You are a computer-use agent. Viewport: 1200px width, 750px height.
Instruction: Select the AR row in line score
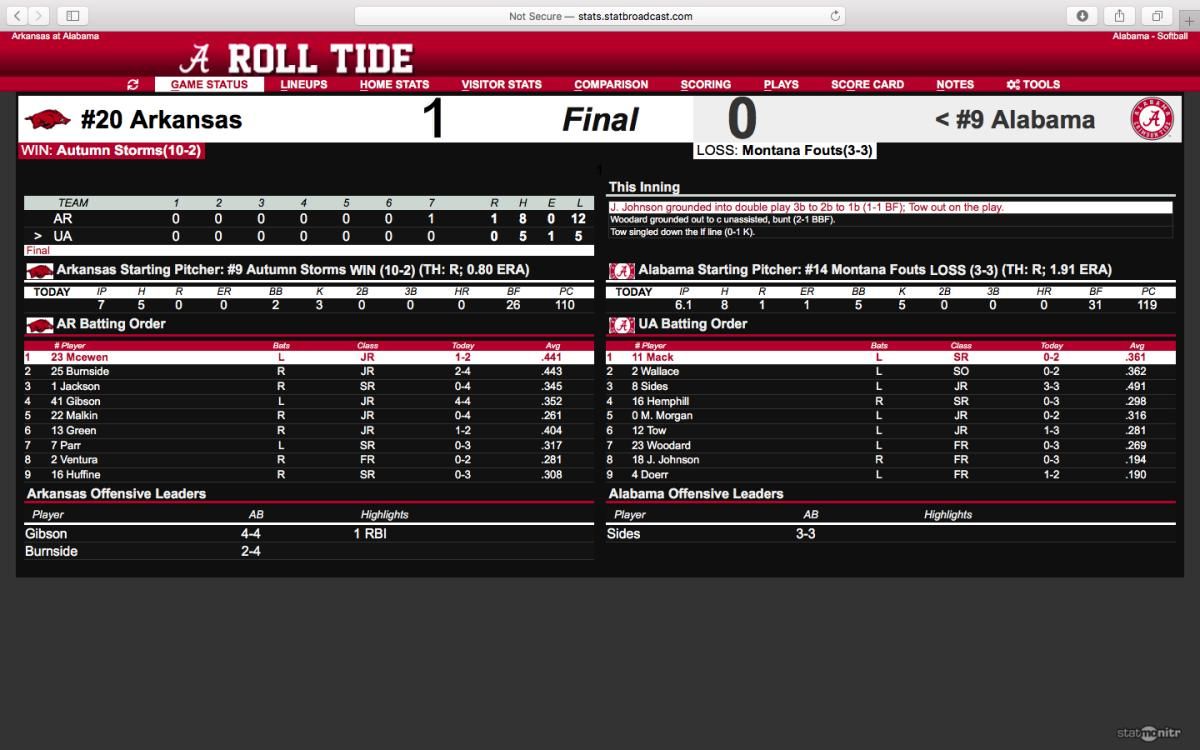click(x=309, y=218)
